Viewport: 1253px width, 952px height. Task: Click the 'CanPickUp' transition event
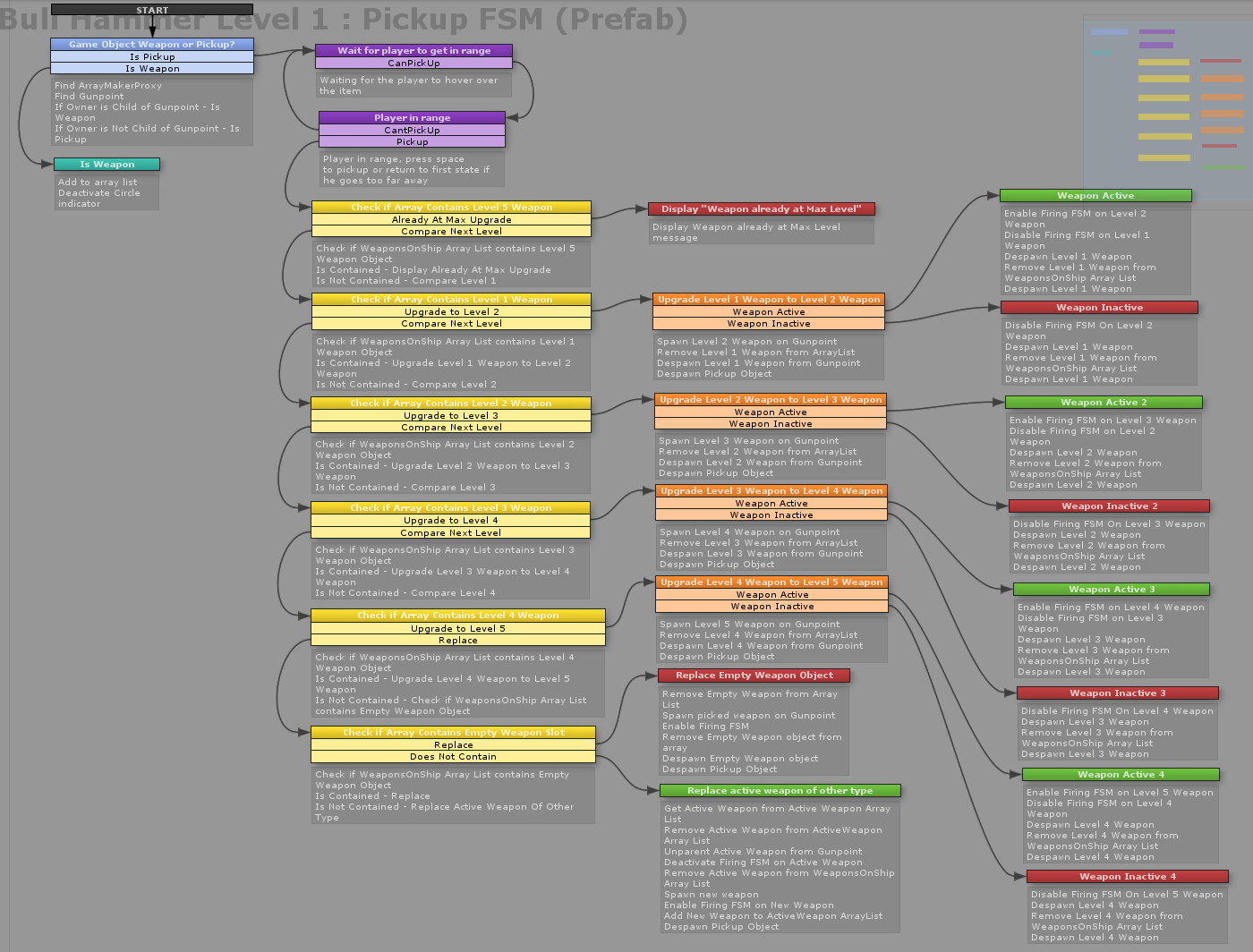click(413, 64)
